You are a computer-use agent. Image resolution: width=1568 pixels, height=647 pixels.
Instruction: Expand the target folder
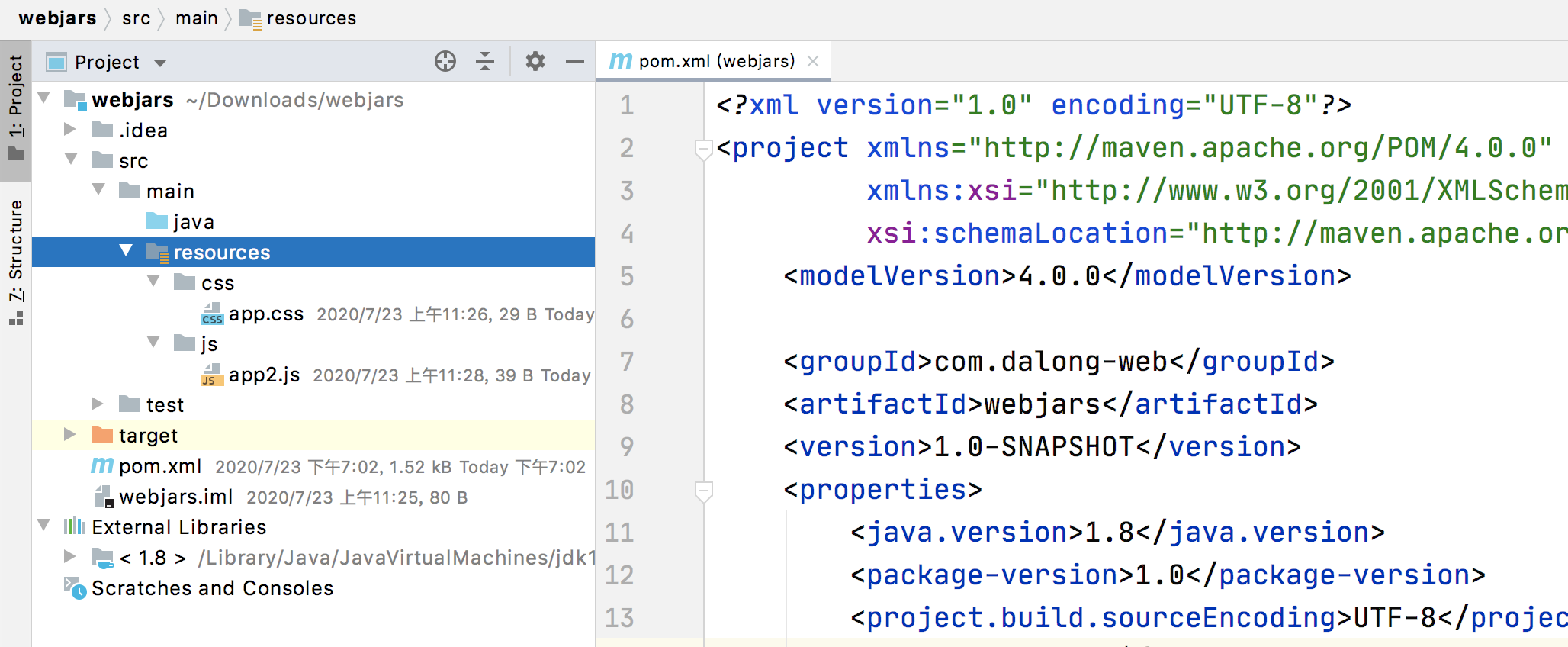[x=70, y=434]
